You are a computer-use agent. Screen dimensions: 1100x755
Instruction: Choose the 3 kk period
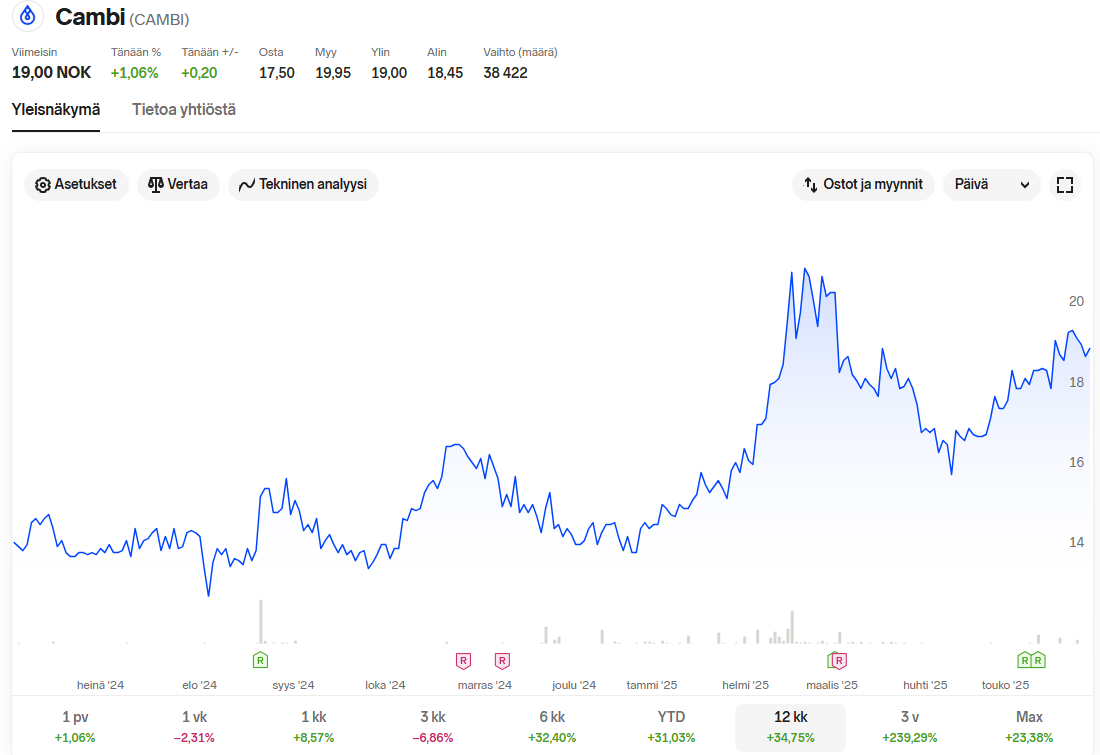432,726
